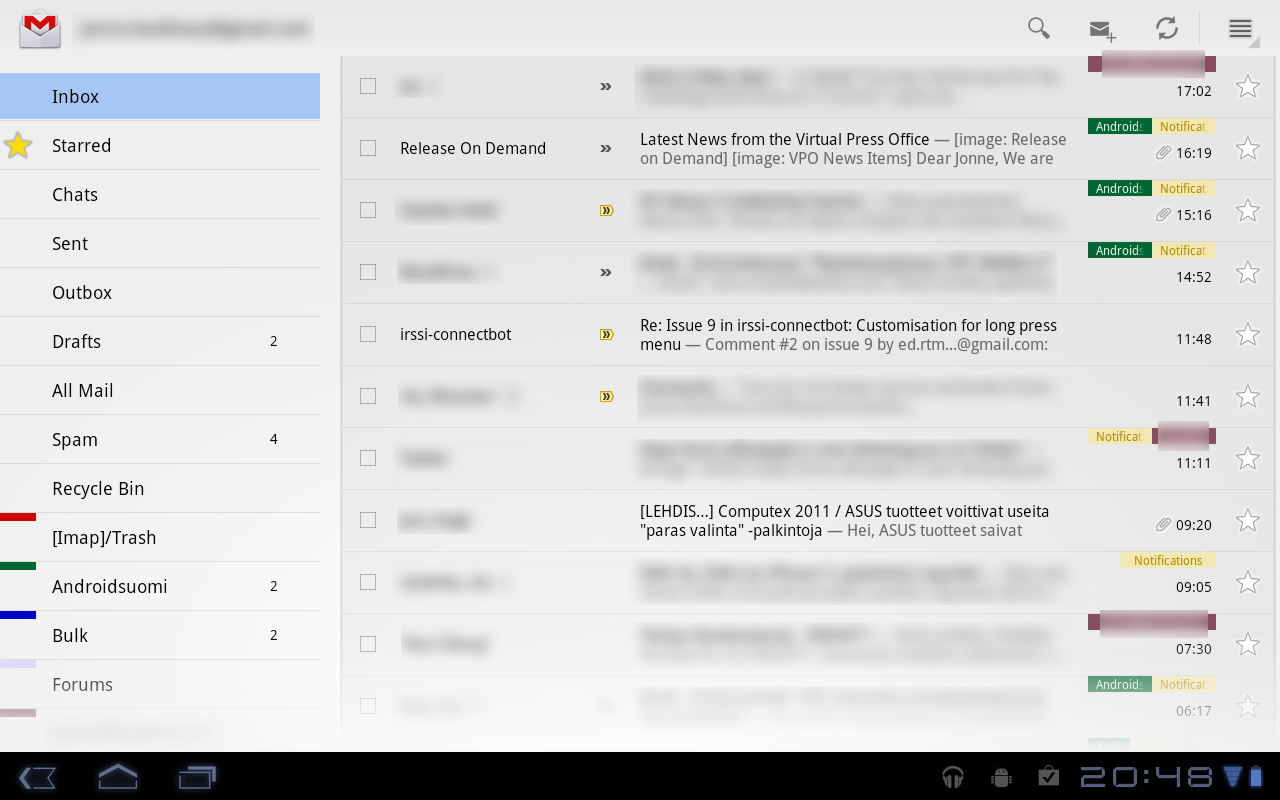Tap the checkmark briefcase notification icon

tap(1049, 776)
